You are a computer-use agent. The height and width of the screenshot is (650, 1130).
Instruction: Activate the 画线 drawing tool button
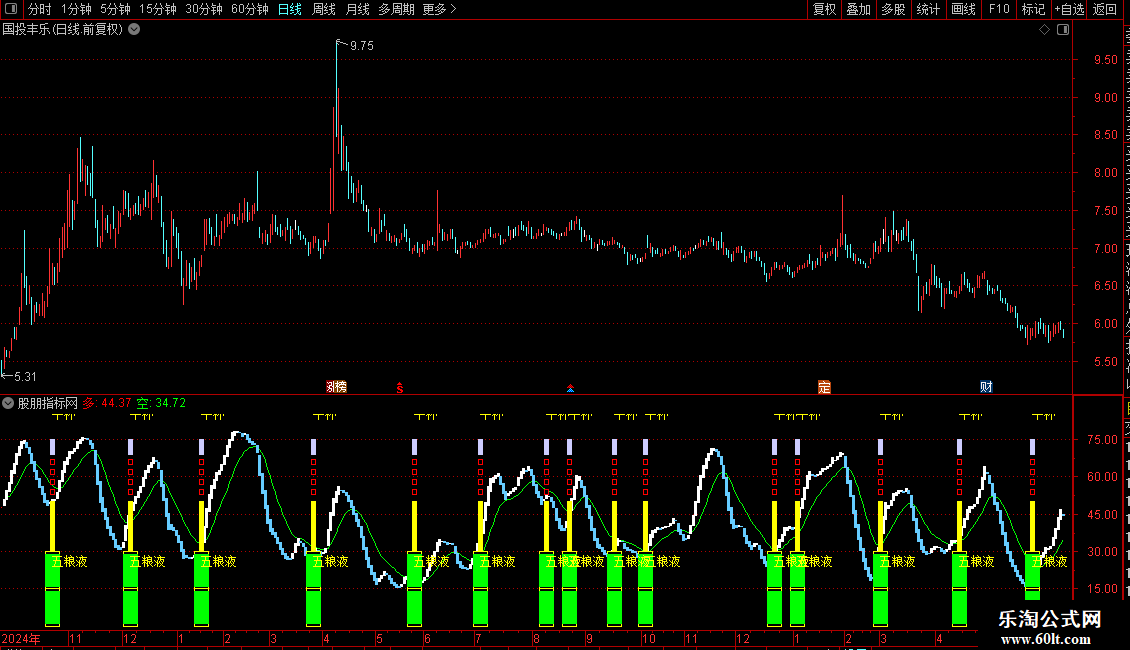[x=963, y=9]
